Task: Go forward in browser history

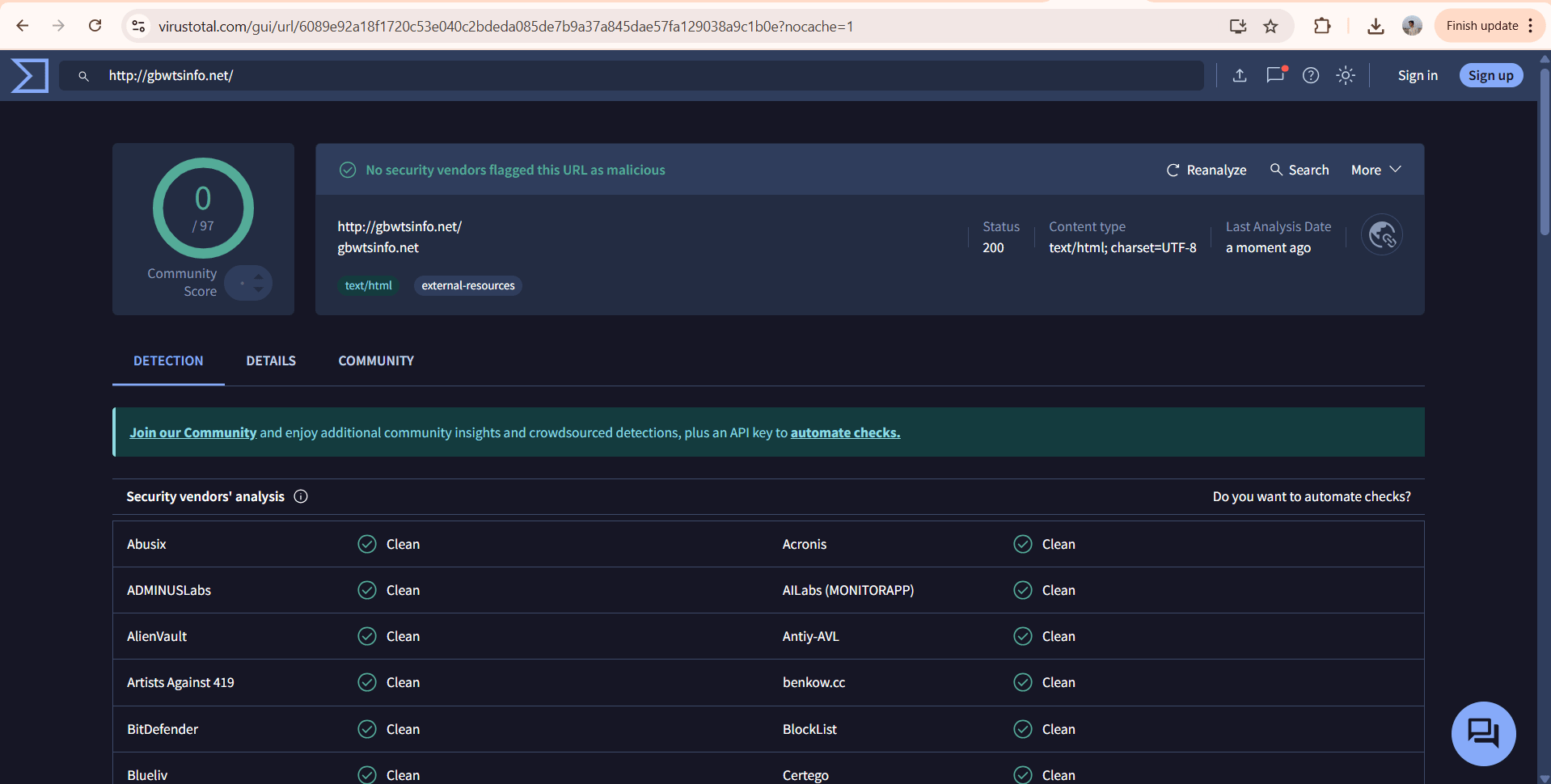Action: click(x=58, y=26)
